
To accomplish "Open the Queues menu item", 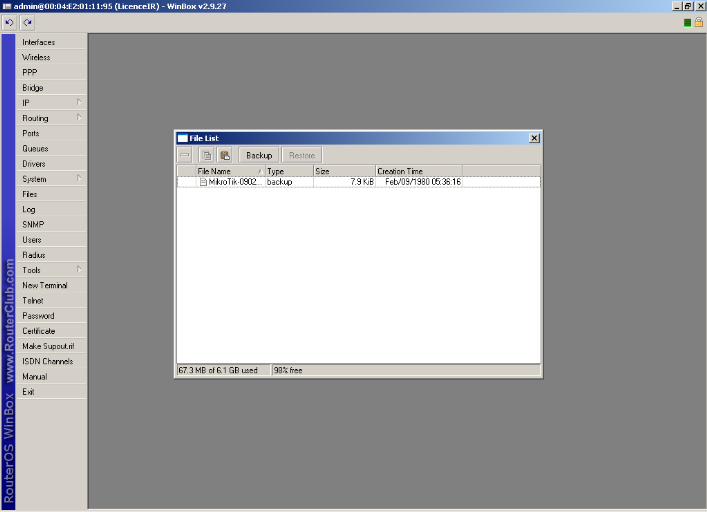I will (x=51, y=149).
